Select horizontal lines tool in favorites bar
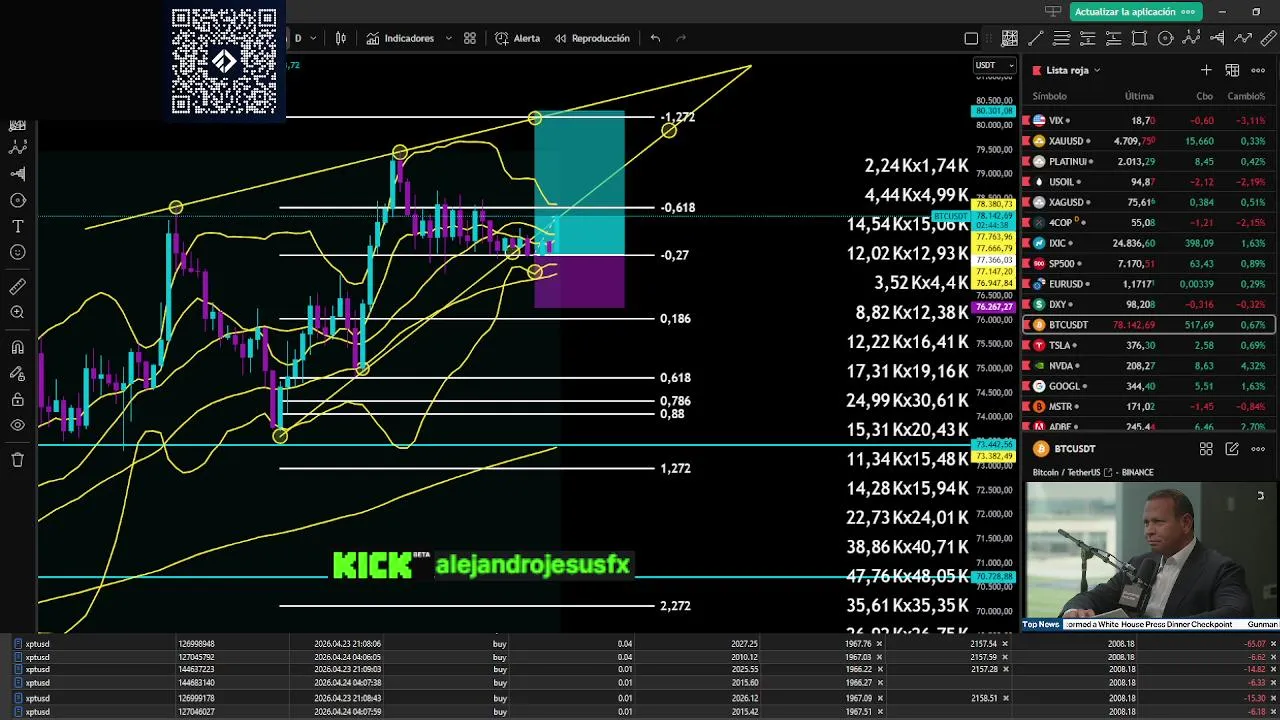Screen dimensions: 1280x720 (x=1061, y=39)
